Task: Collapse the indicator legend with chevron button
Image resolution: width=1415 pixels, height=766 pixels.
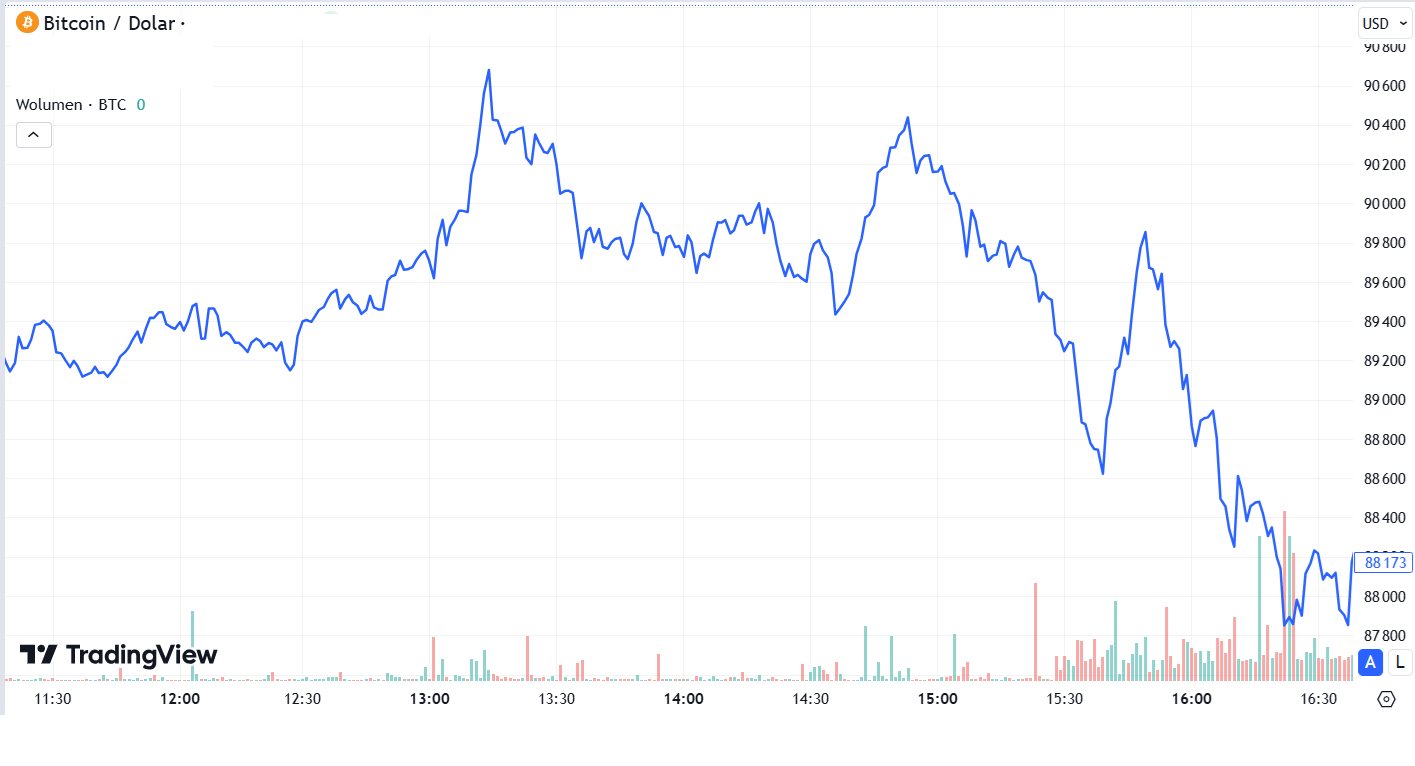Action: [34, 135]
